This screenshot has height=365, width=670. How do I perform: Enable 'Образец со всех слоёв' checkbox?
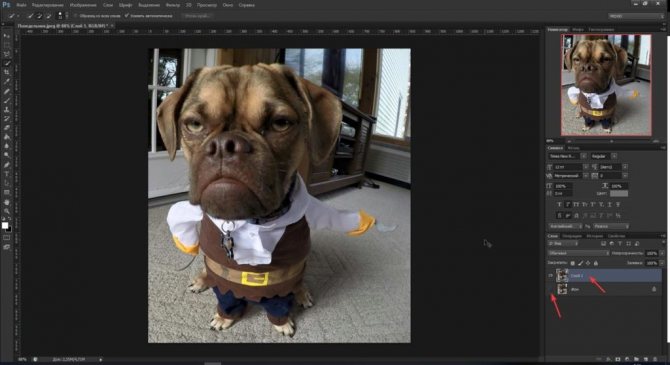(x=76, y=16)
